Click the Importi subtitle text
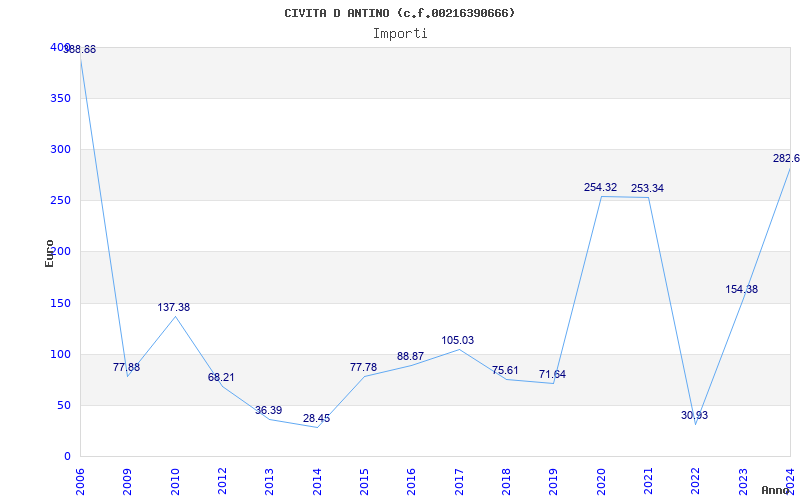 (x=400, y=33)
